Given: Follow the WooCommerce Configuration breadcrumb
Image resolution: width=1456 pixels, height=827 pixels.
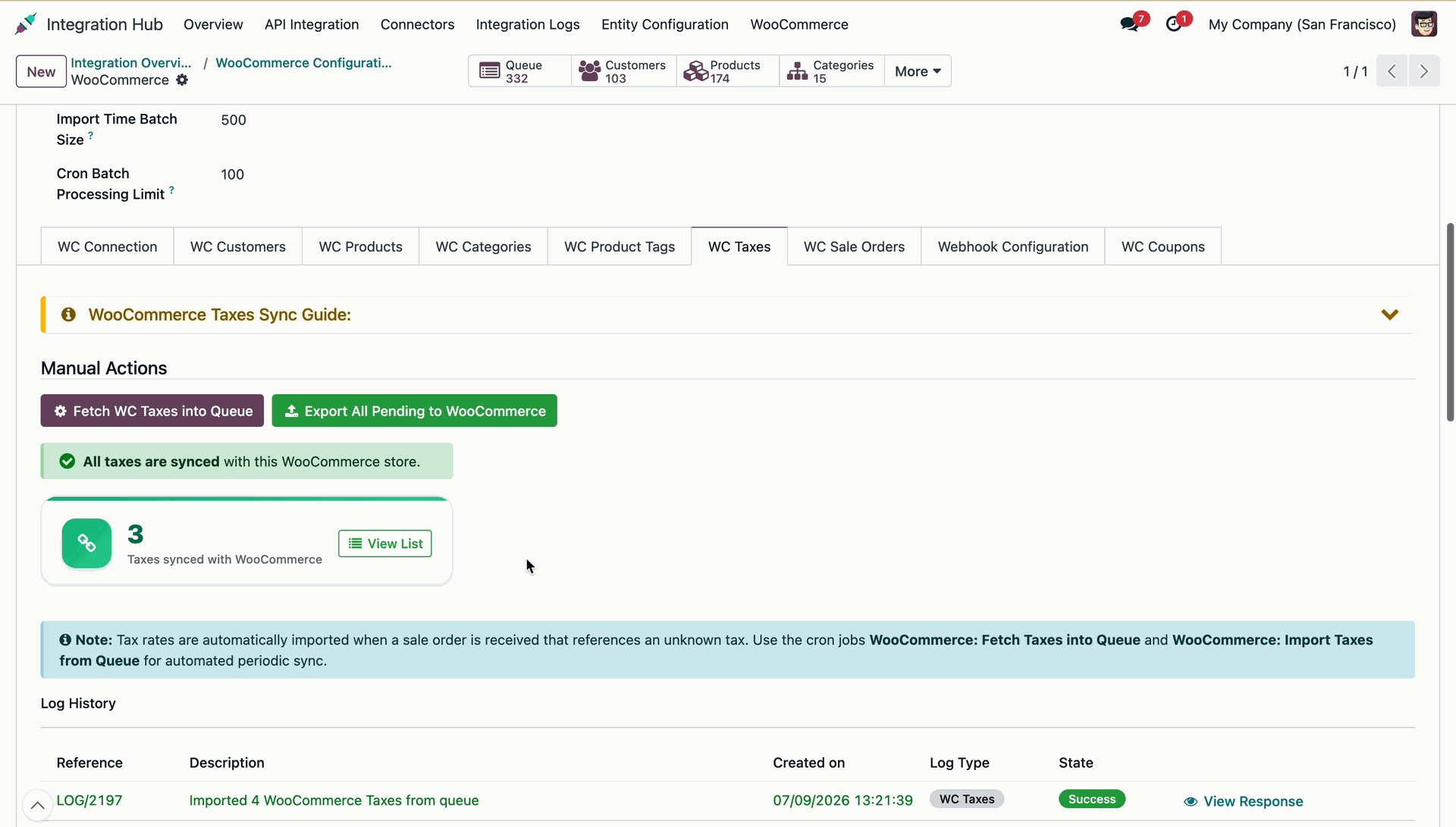Looking at the screenshot, I should [x=303, y=63].
